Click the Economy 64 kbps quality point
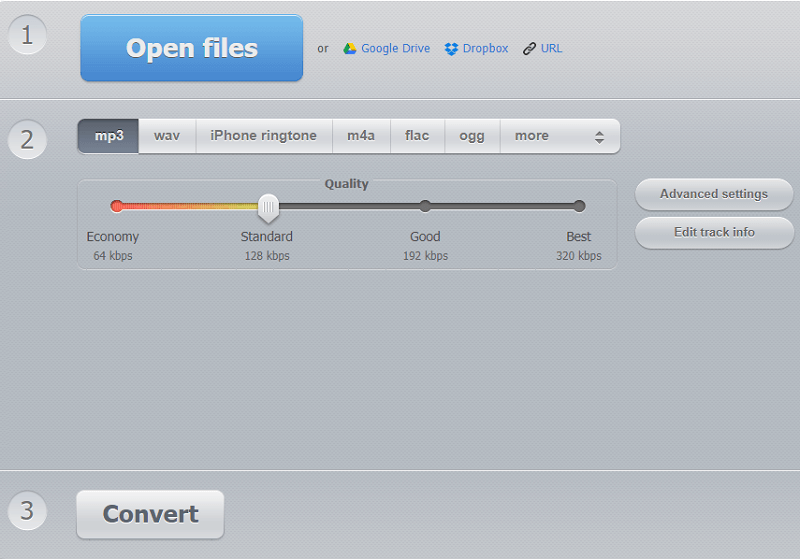Image resolution: width=800 pixels, height=559 pixels. [x=117, y=206]
